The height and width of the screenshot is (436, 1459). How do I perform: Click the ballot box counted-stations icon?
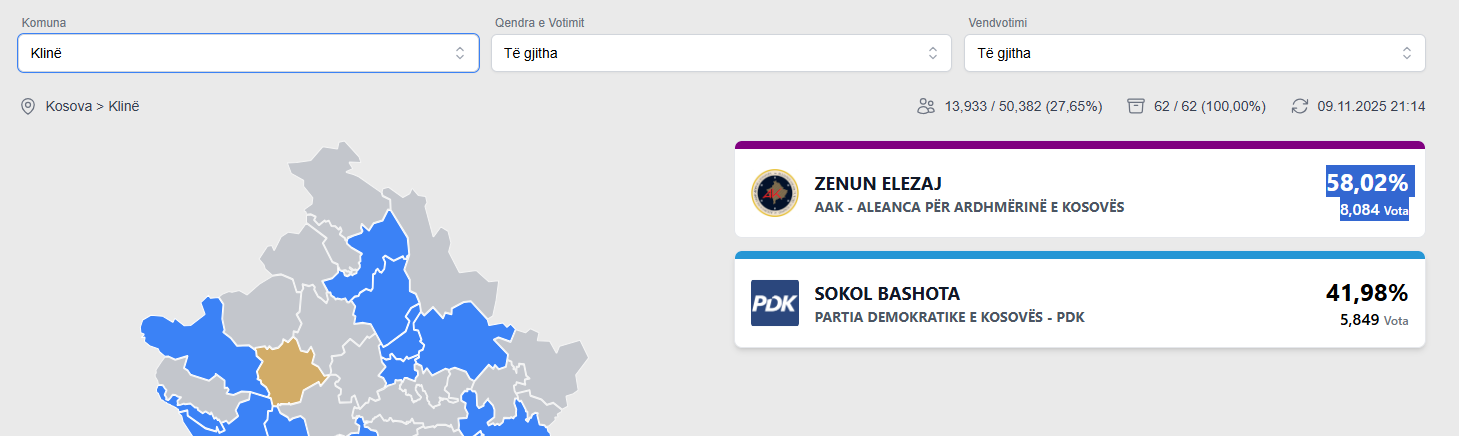click(1135, 106)
